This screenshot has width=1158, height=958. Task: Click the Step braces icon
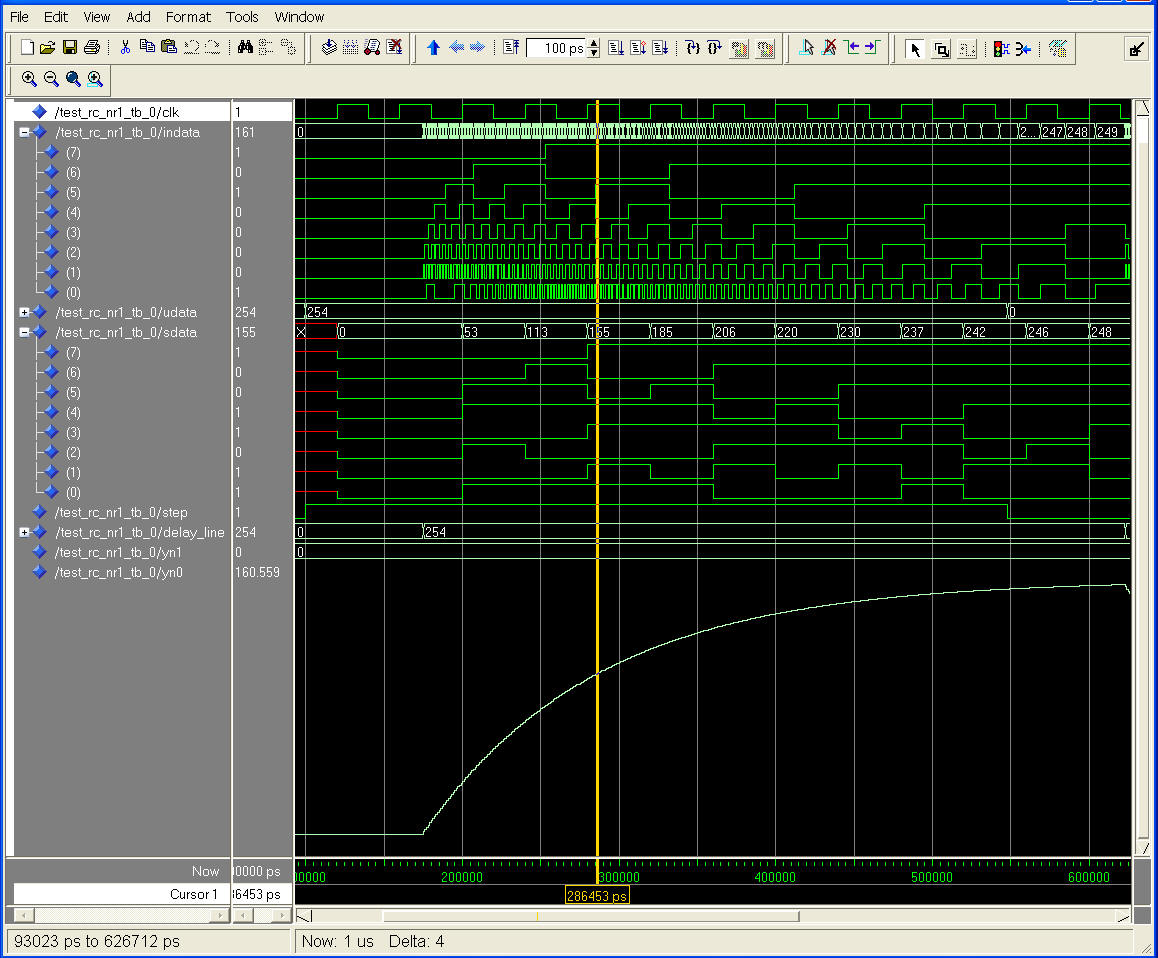[x=692, y=48]
